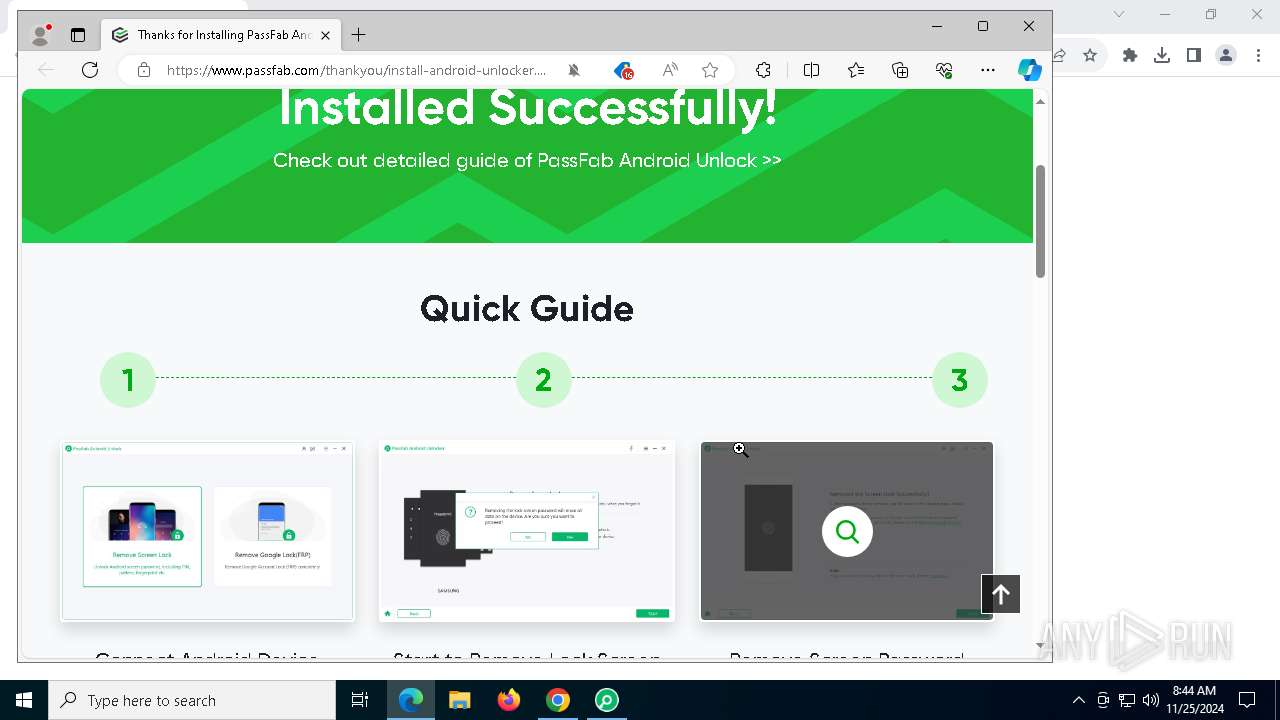The width and height of the screenshot is (1280, 720).
Task: Open Chrome profile avatar icon
Action: pos(1226,56)
